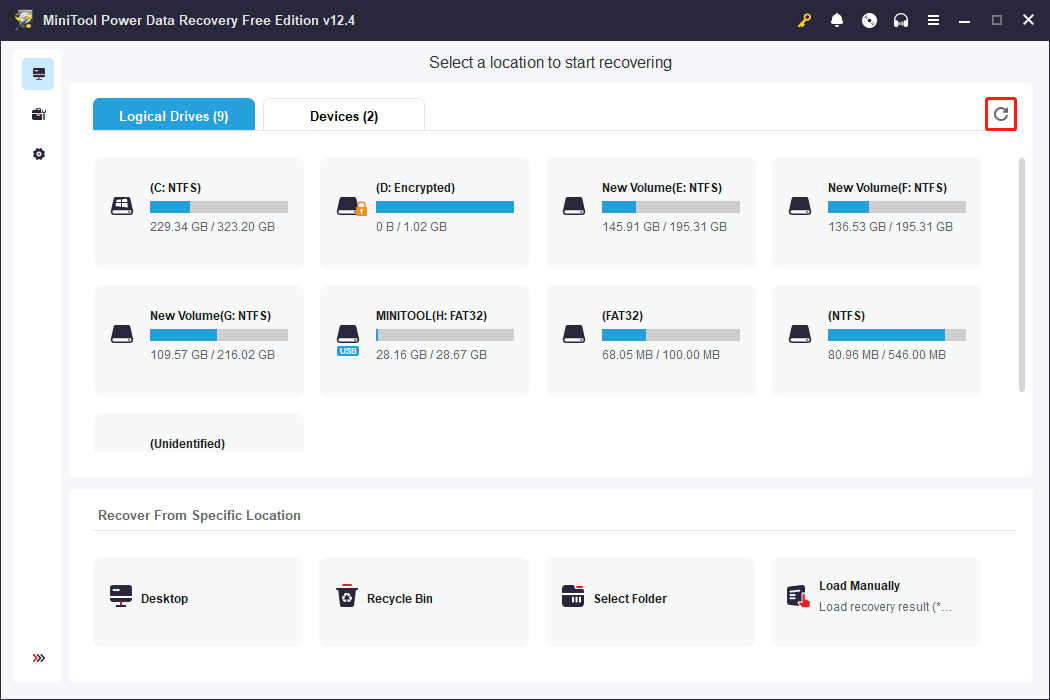1050x700 pixels.
Task: Click the drives list vertical scrollbar
Action: tap(1021, 275)
